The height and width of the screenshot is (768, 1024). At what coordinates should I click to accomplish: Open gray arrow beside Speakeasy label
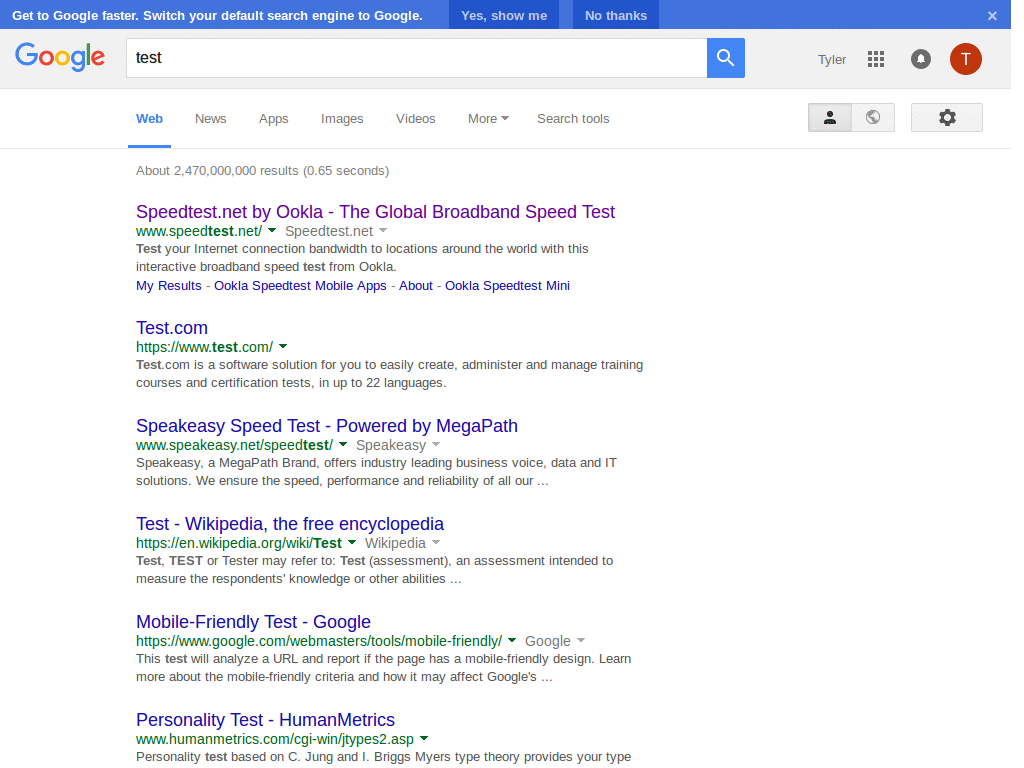pos(436,445)
